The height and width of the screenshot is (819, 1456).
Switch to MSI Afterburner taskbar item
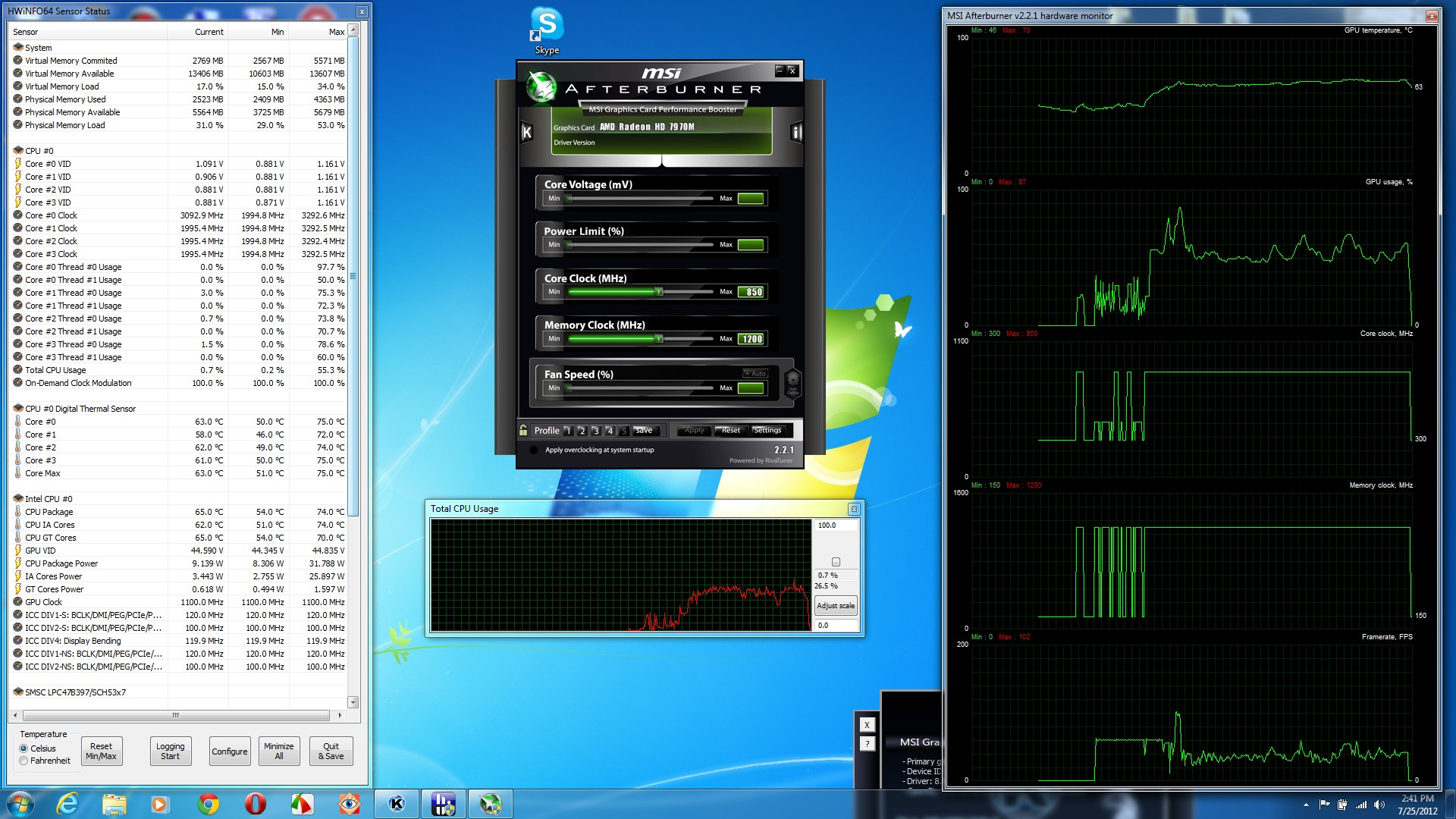491,804
